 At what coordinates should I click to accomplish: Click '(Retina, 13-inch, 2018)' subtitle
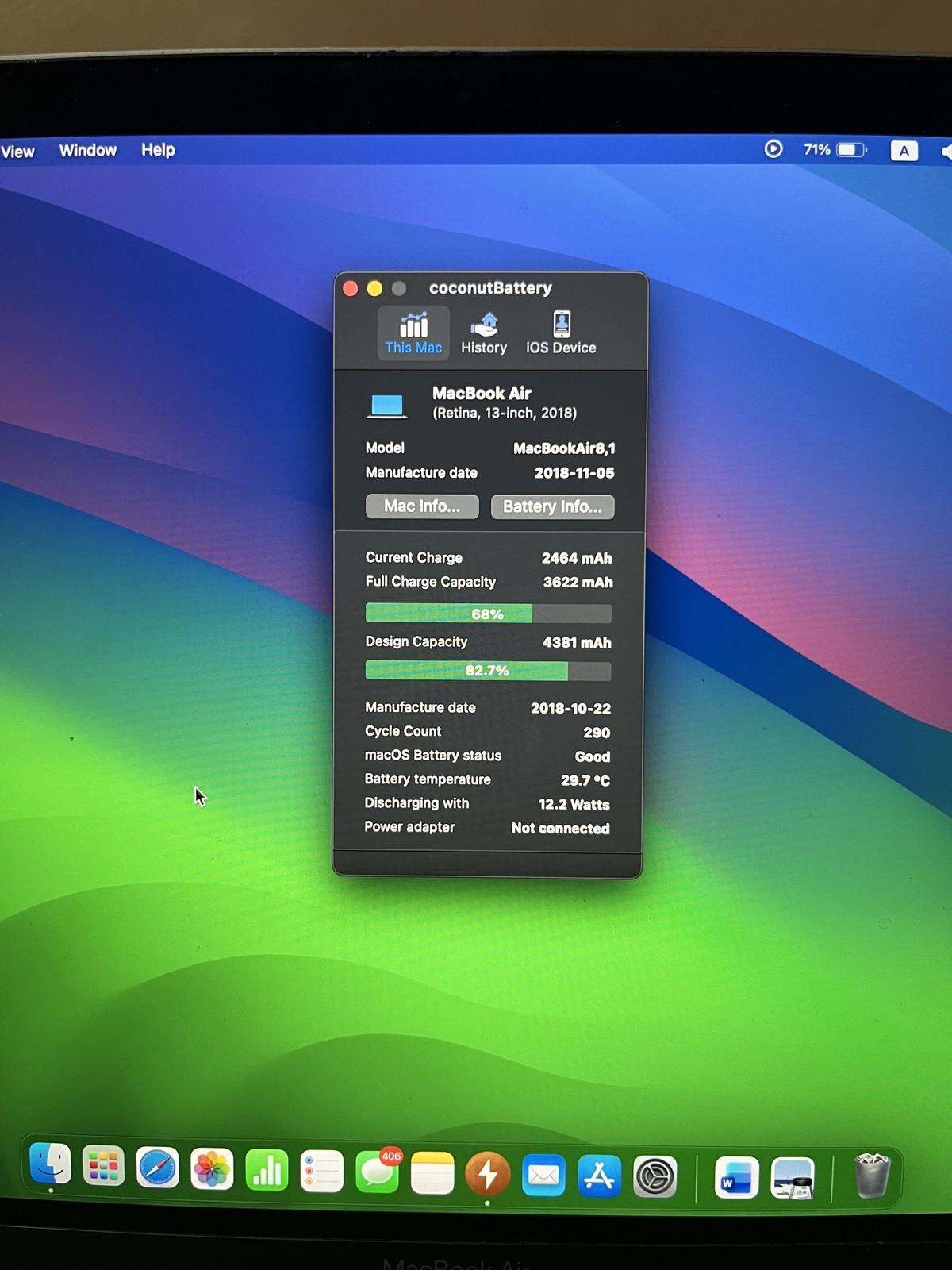tap(505, 414)
